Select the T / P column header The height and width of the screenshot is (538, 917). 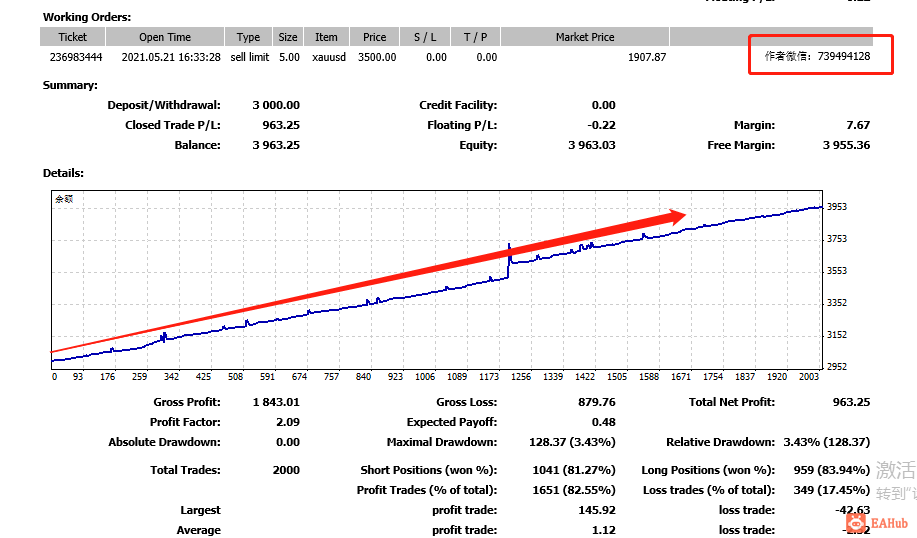(475, 37)
